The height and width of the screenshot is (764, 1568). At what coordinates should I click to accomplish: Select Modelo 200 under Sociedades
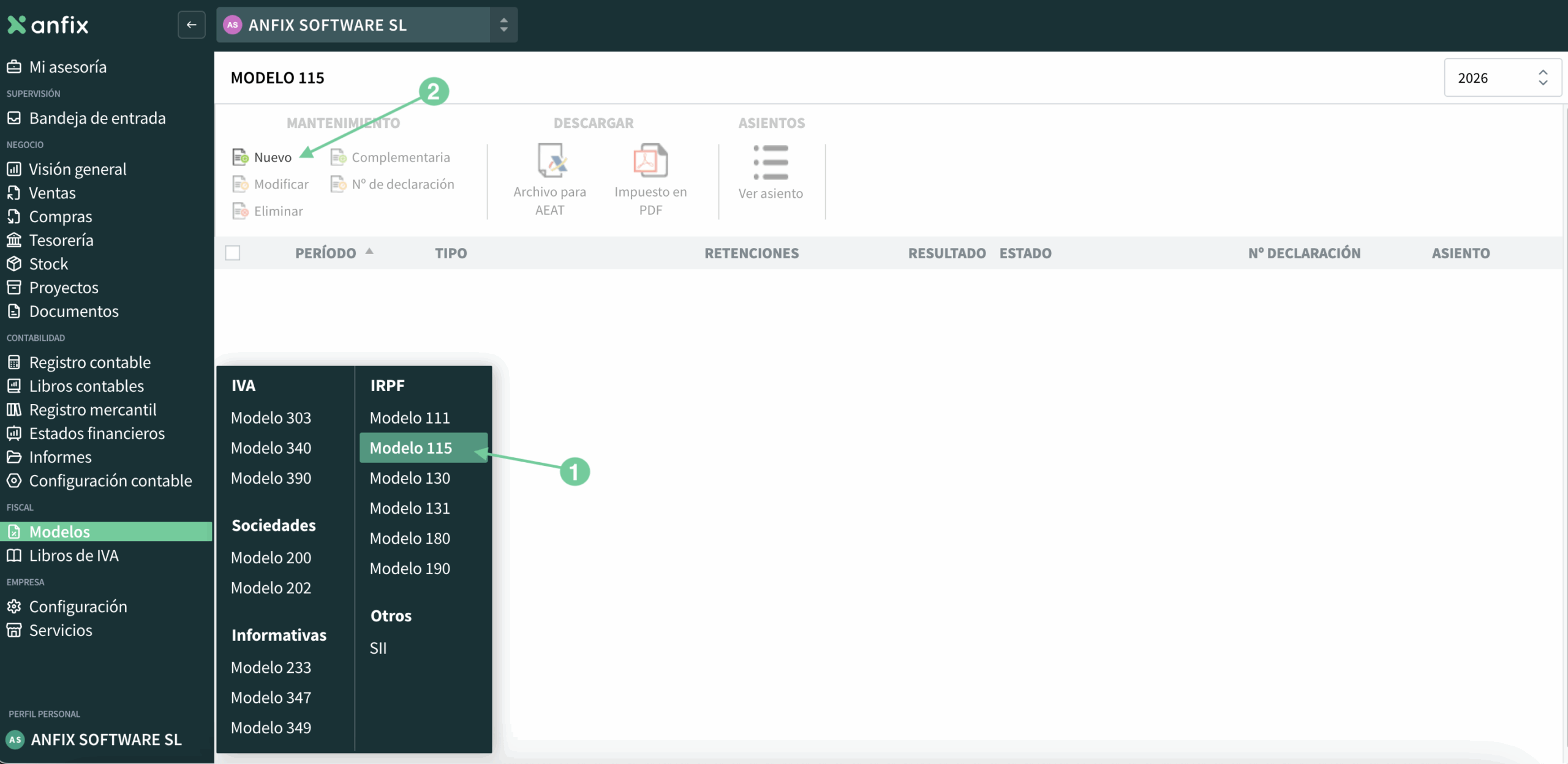click(x=271, y=557)
